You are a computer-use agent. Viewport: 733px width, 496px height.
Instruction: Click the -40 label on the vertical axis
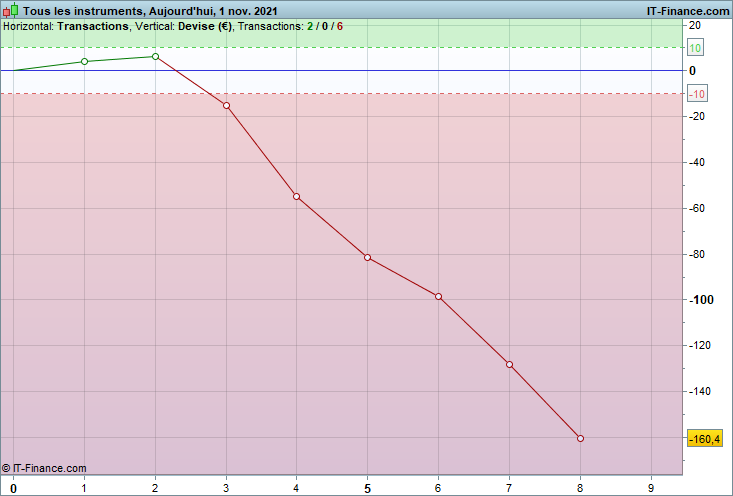[698, 162]
